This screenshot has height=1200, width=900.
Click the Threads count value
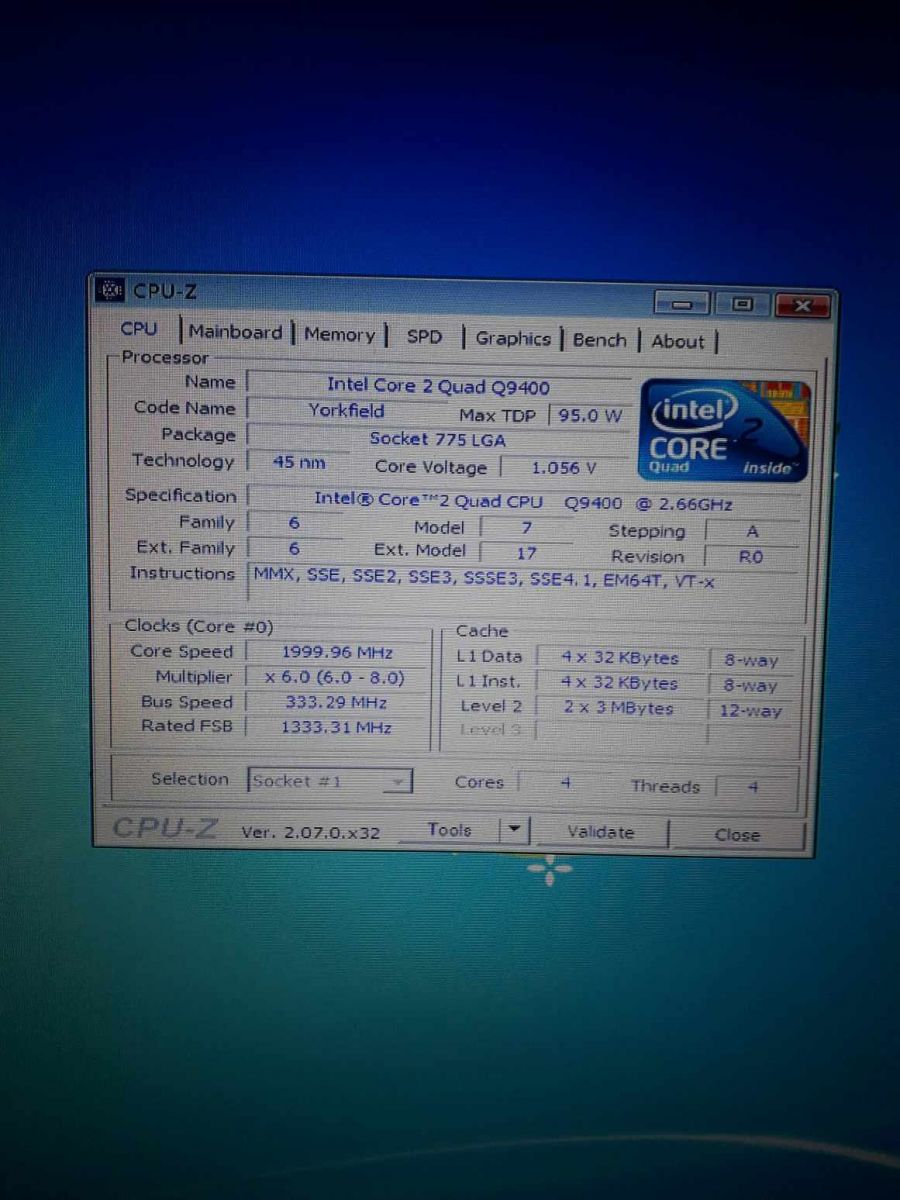tap(754, 788)
